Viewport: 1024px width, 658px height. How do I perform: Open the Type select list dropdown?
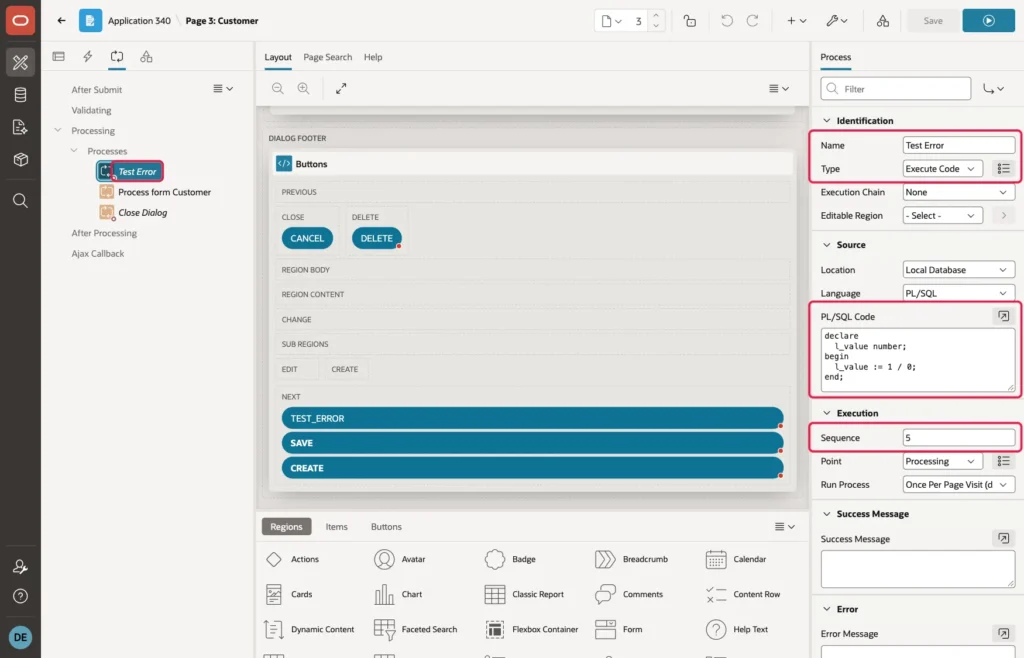click(942, 168)
